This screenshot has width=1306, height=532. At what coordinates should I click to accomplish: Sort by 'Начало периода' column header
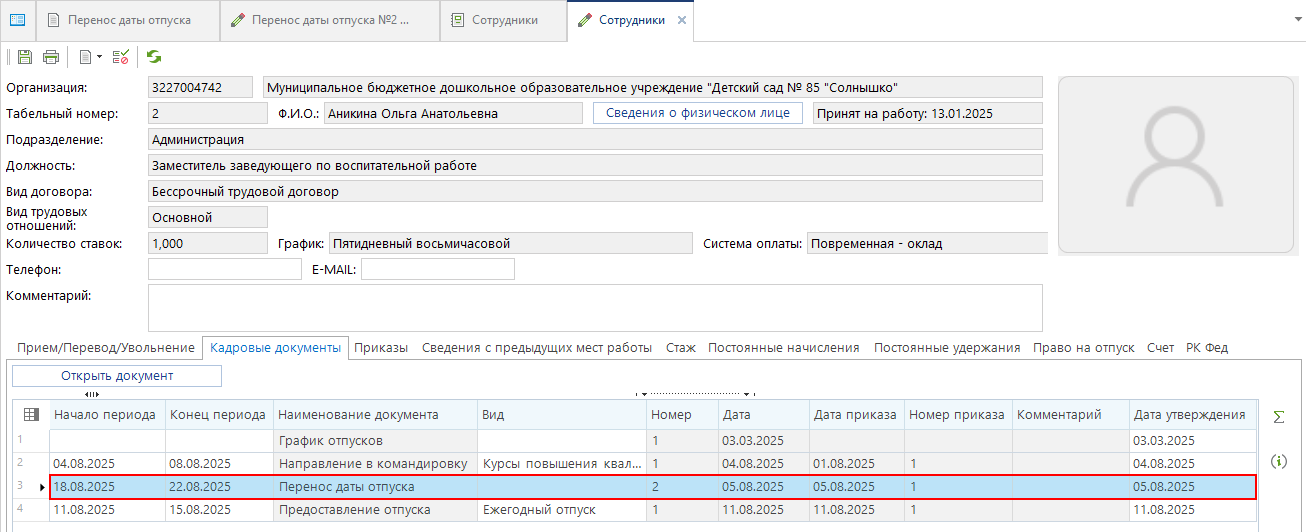click(105, 415)
